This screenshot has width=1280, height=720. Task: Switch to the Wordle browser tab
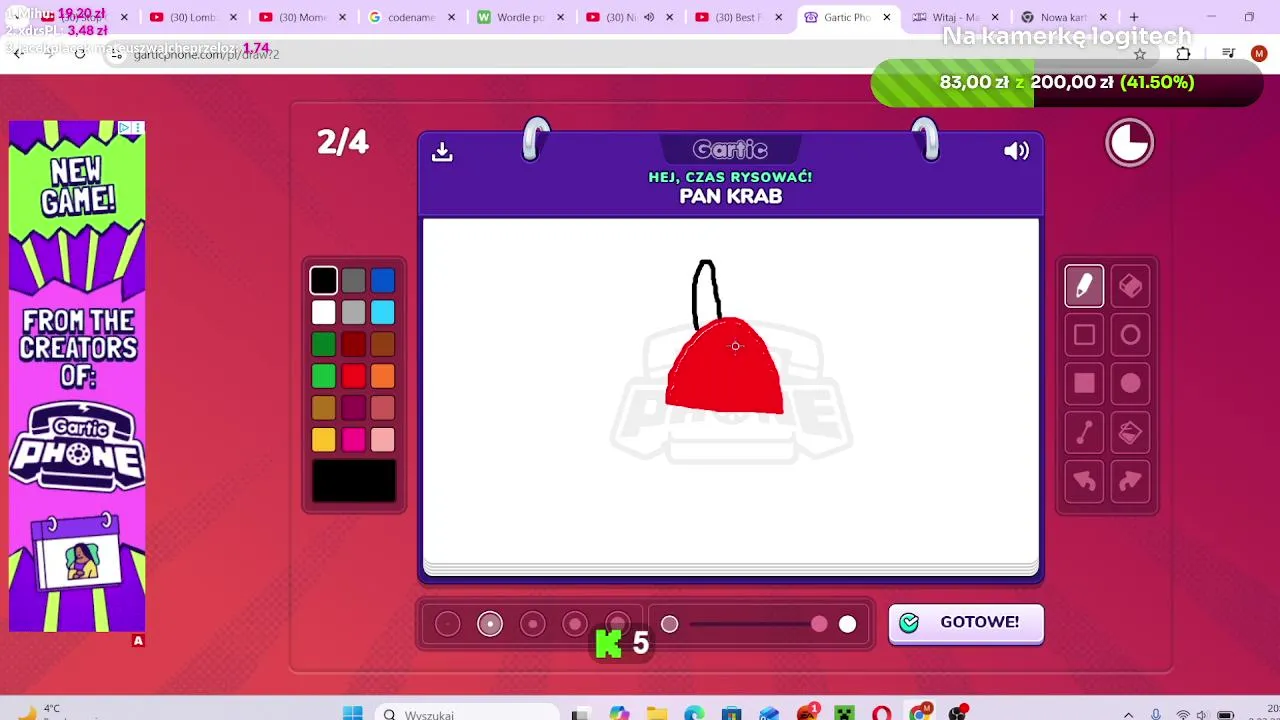521,17
